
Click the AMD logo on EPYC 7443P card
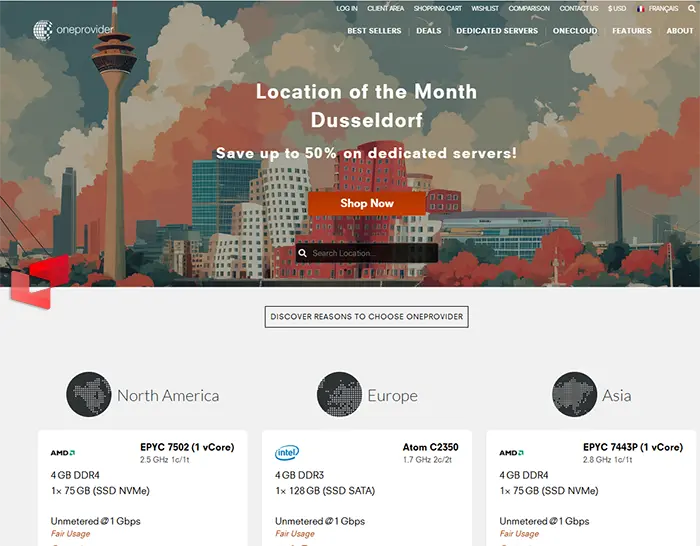click(x=511, y=453)
